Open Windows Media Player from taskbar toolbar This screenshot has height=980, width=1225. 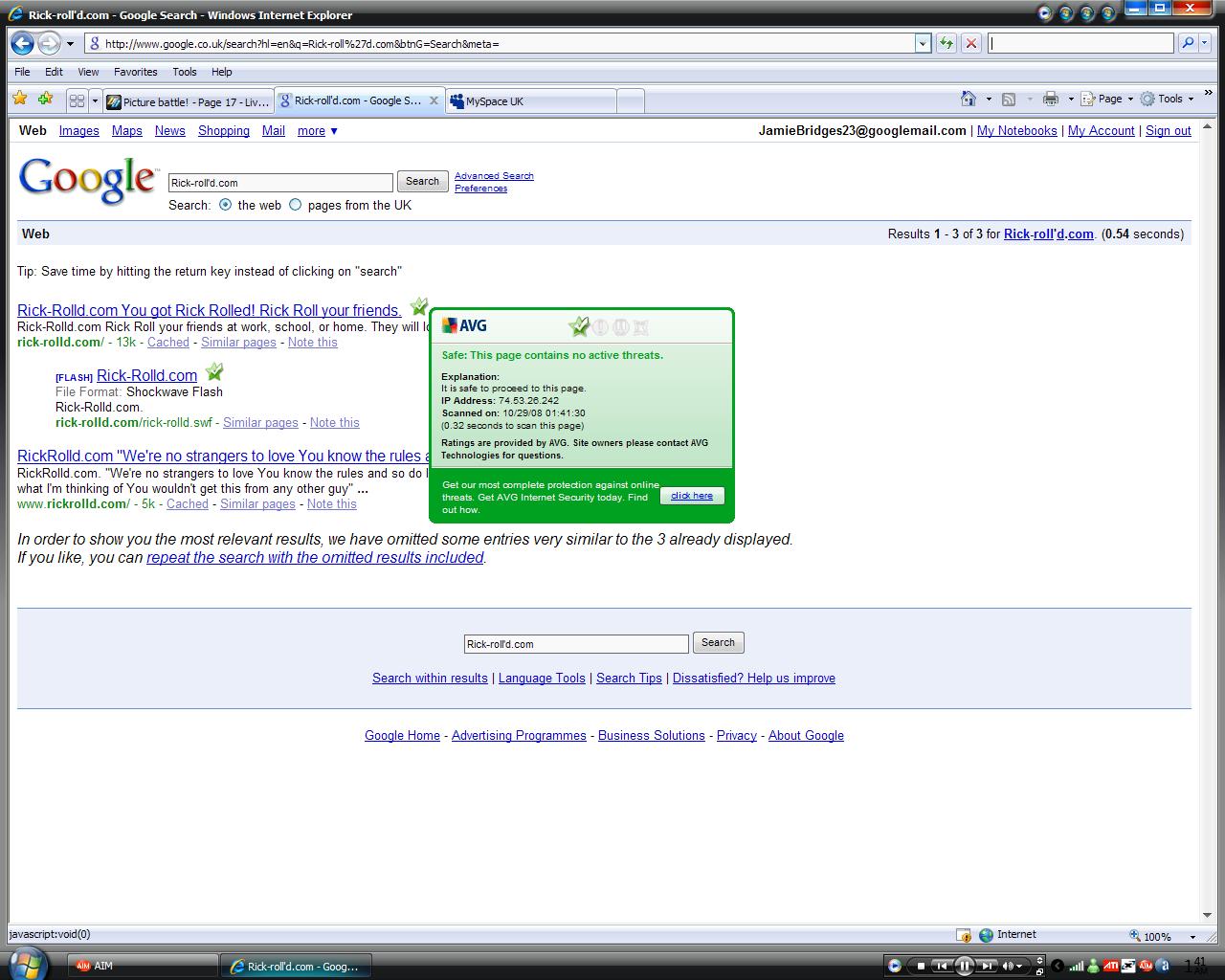point(894,966)
